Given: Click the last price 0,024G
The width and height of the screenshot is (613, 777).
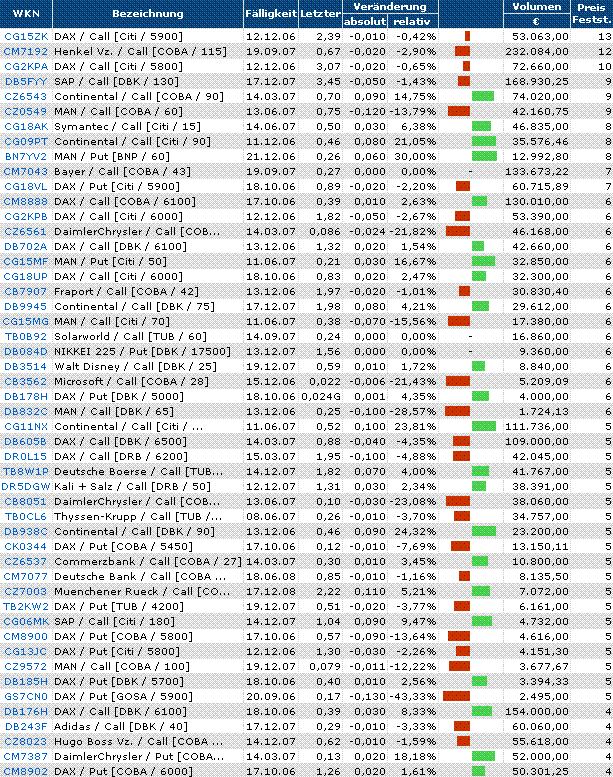Looking at the screenshot, I should coord(321,396).
